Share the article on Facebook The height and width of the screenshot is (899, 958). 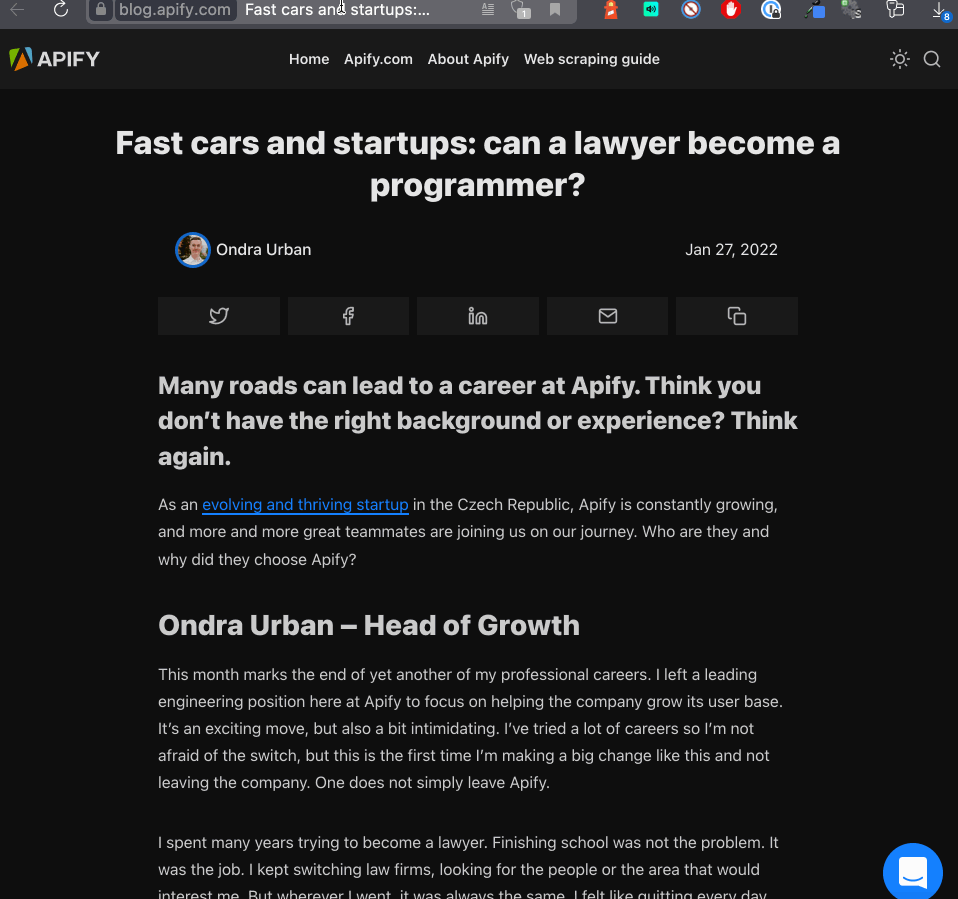pos(348,316)
